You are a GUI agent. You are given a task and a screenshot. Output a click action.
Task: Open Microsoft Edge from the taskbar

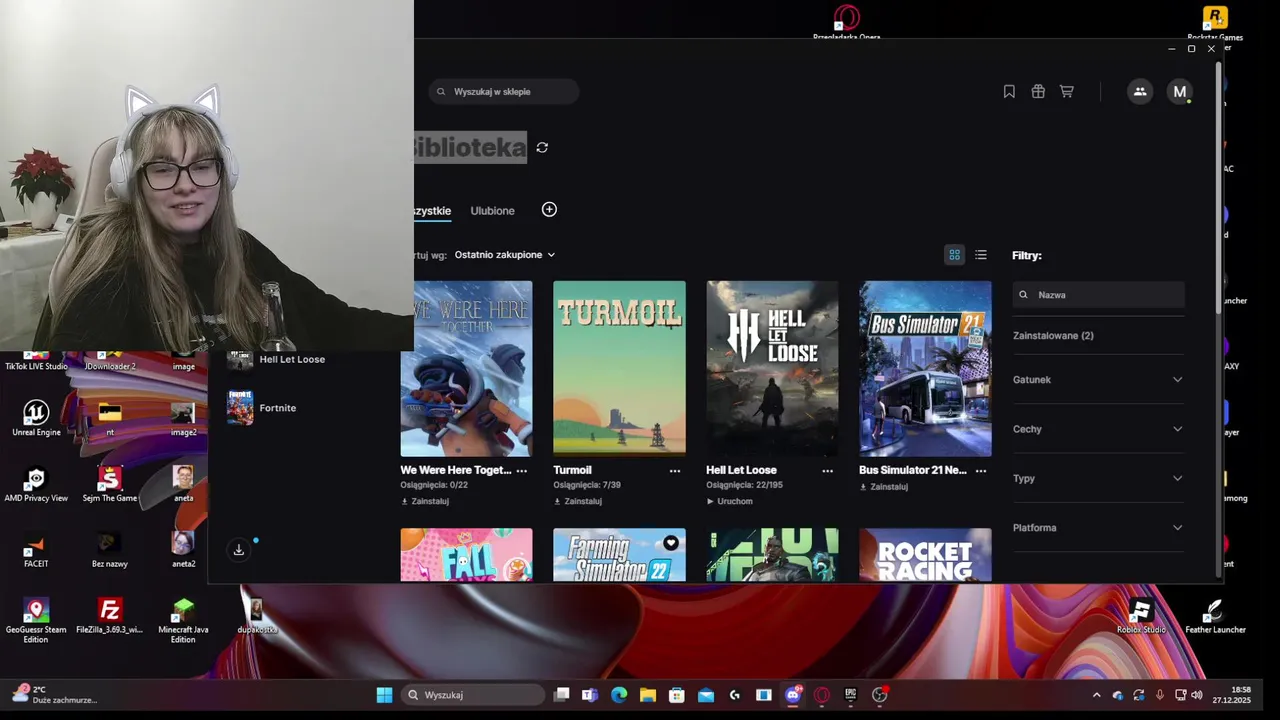[619, 695]
